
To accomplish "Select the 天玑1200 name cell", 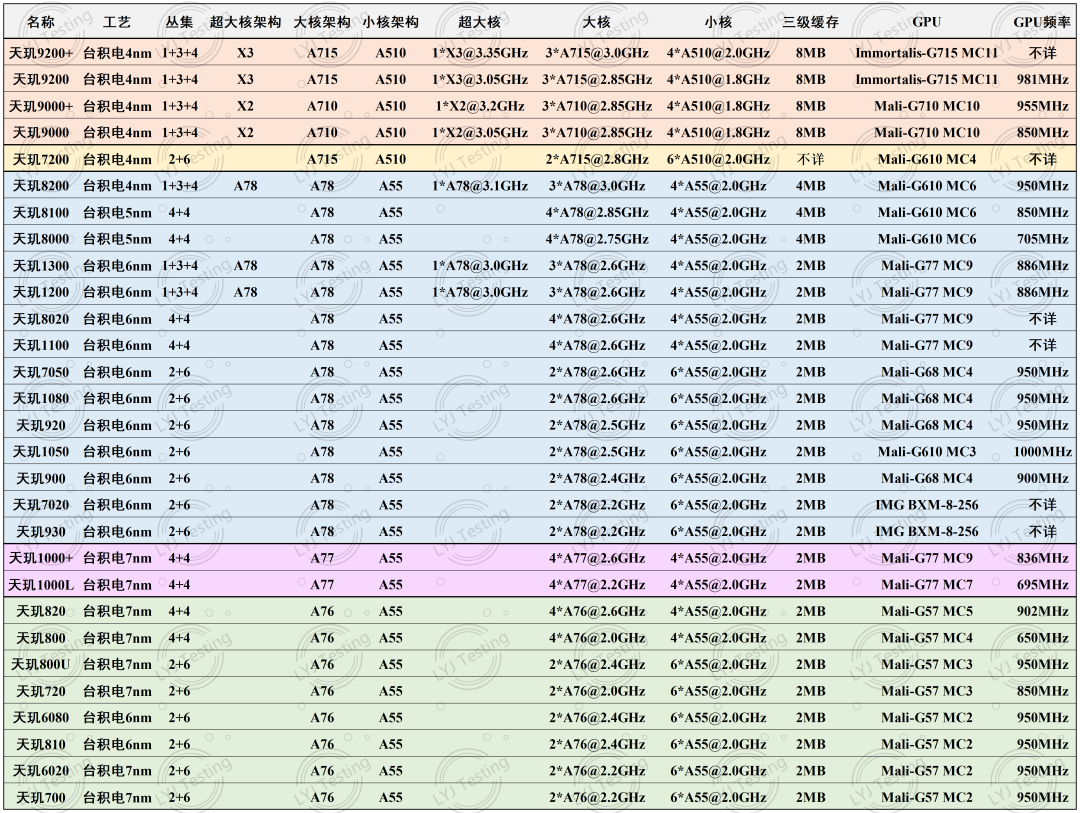I will coord(41,292).
